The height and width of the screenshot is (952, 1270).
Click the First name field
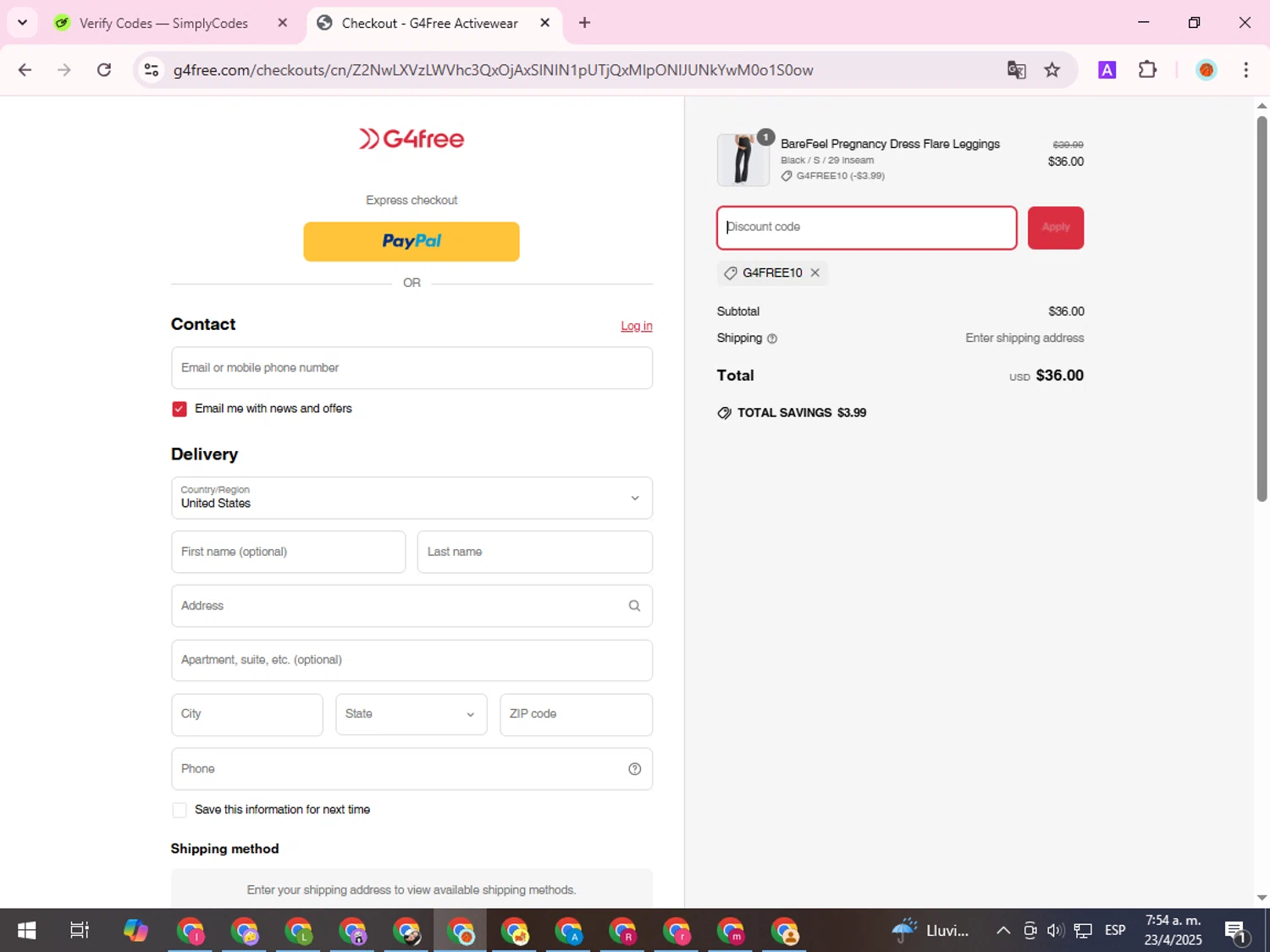[289, 552]
